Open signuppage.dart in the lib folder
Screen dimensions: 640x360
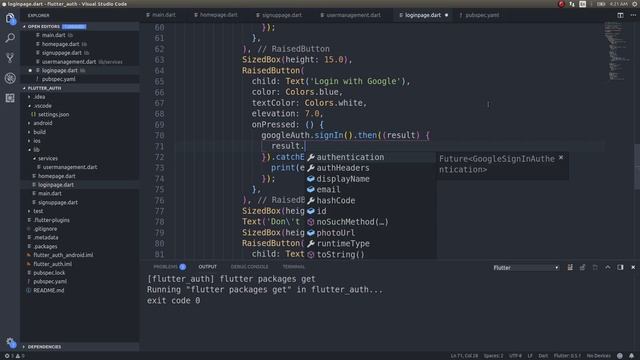coord(58,202)
